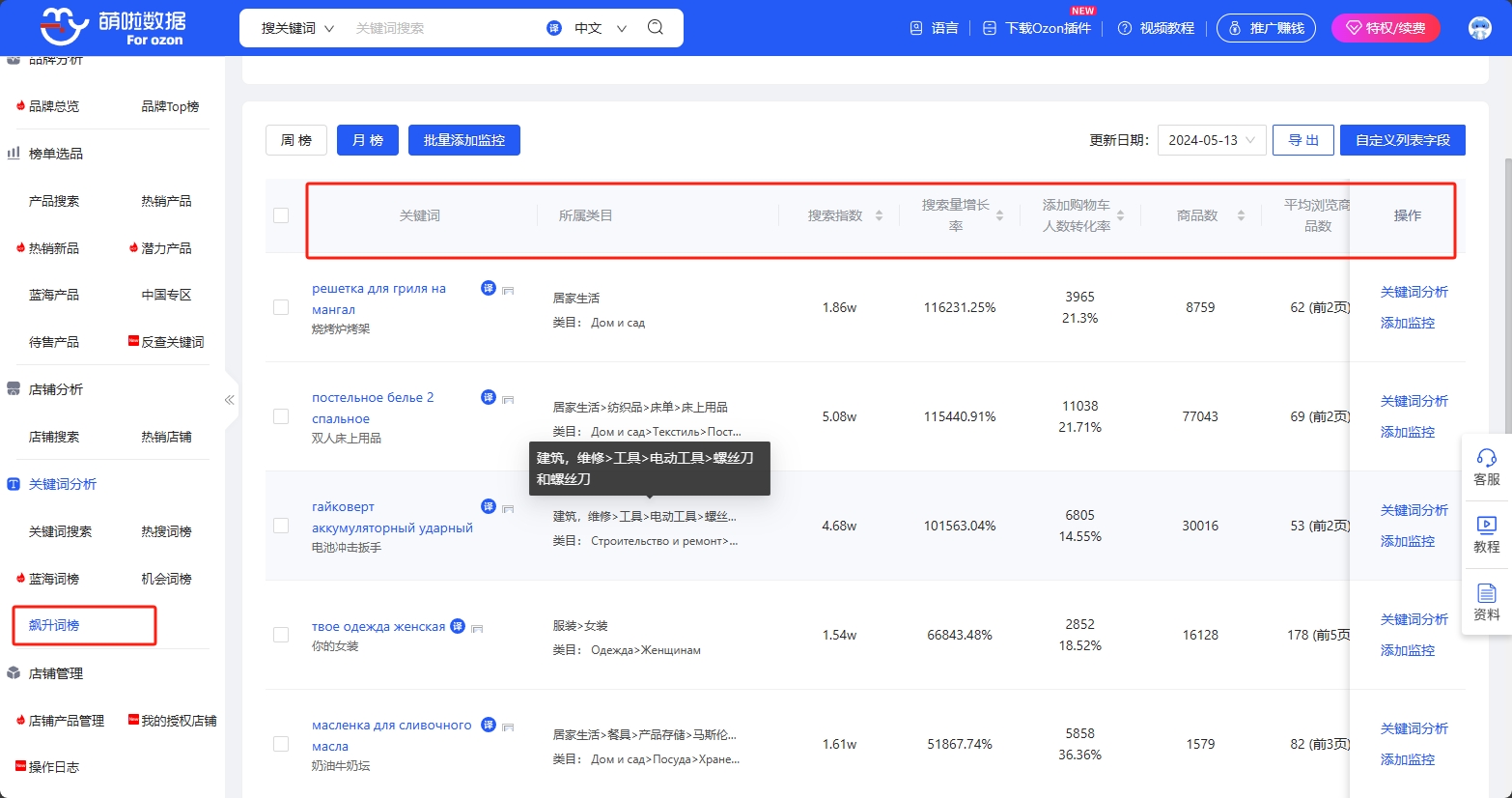Screen dimensions: 1512x798
Task: Sort by 搜索指数 column arrows
Action: 879,215
